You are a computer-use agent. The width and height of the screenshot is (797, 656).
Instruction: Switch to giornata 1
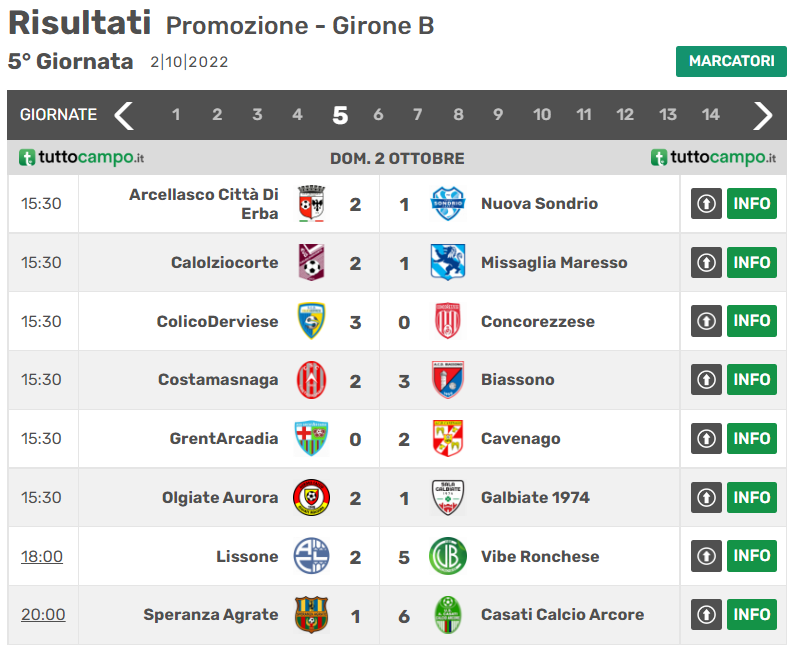176,115
